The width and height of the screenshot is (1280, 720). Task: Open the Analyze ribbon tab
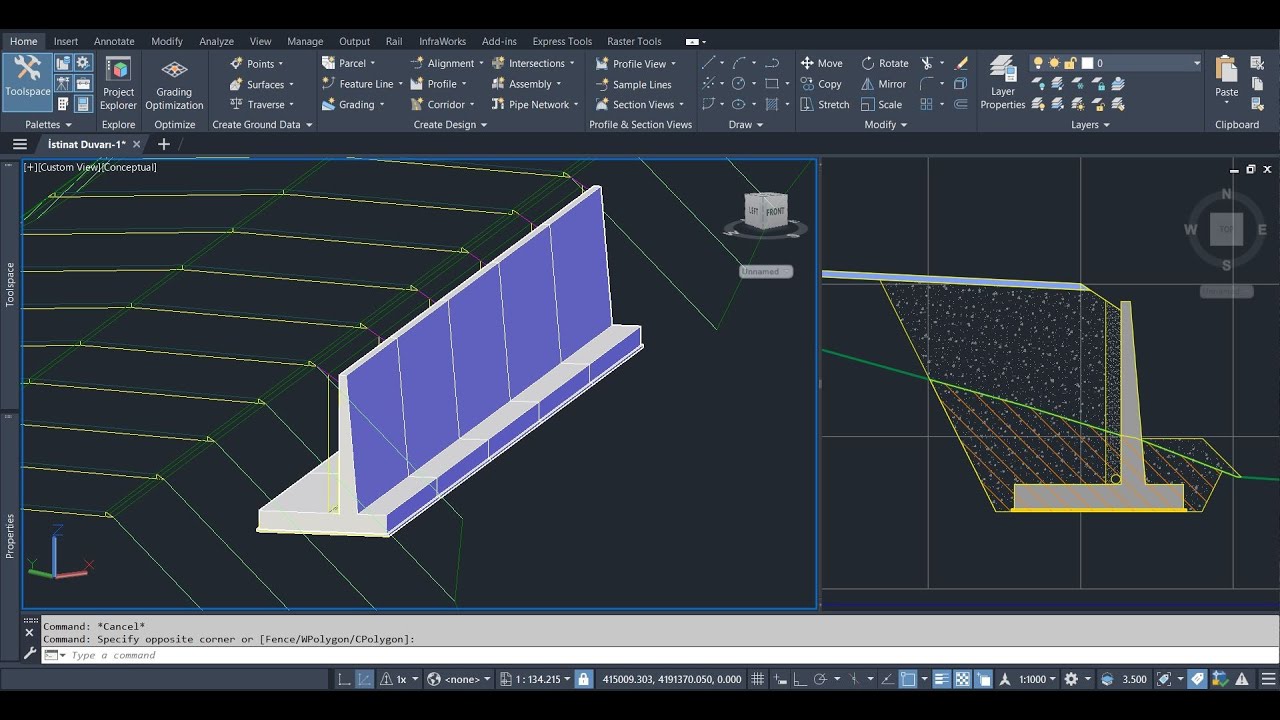pos(216,41)
